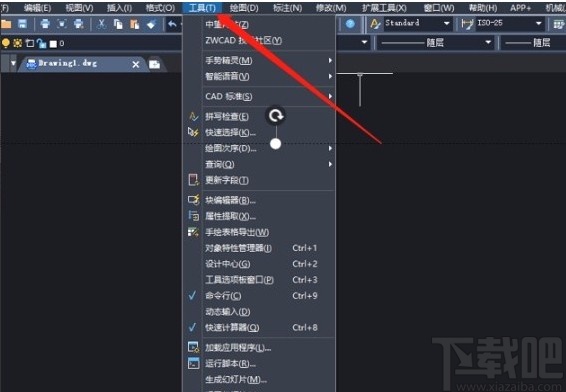
Task: Expand the 绘图次序(D) submenu
Action: pos(258,148)
